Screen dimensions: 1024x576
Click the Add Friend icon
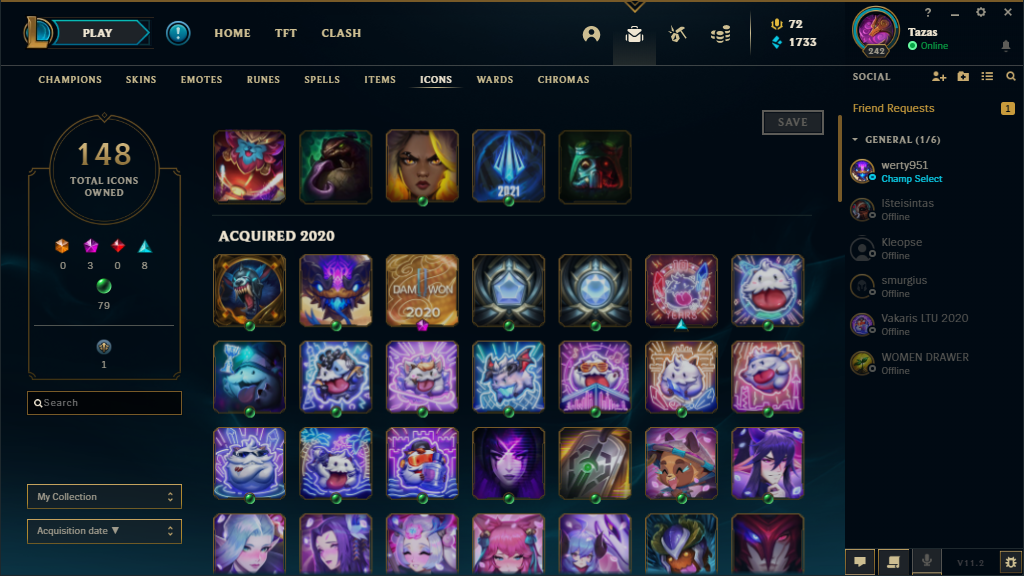(x=938, y=76)
